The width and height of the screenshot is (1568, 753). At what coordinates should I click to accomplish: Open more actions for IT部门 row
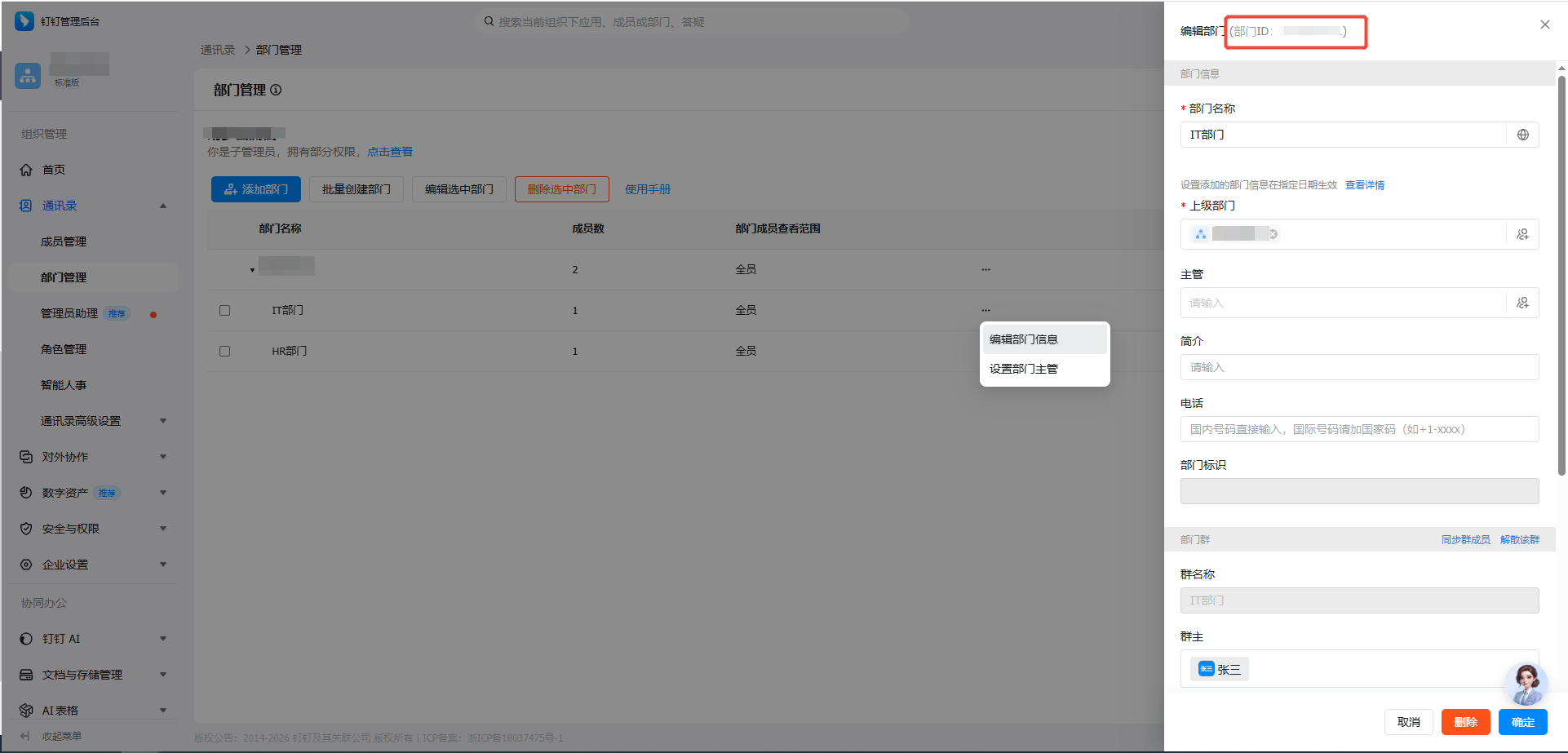click(x=986, y=310)
